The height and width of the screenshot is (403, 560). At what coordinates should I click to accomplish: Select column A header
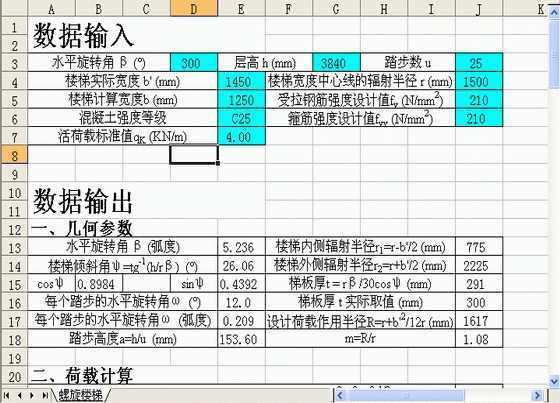[51, 9]
